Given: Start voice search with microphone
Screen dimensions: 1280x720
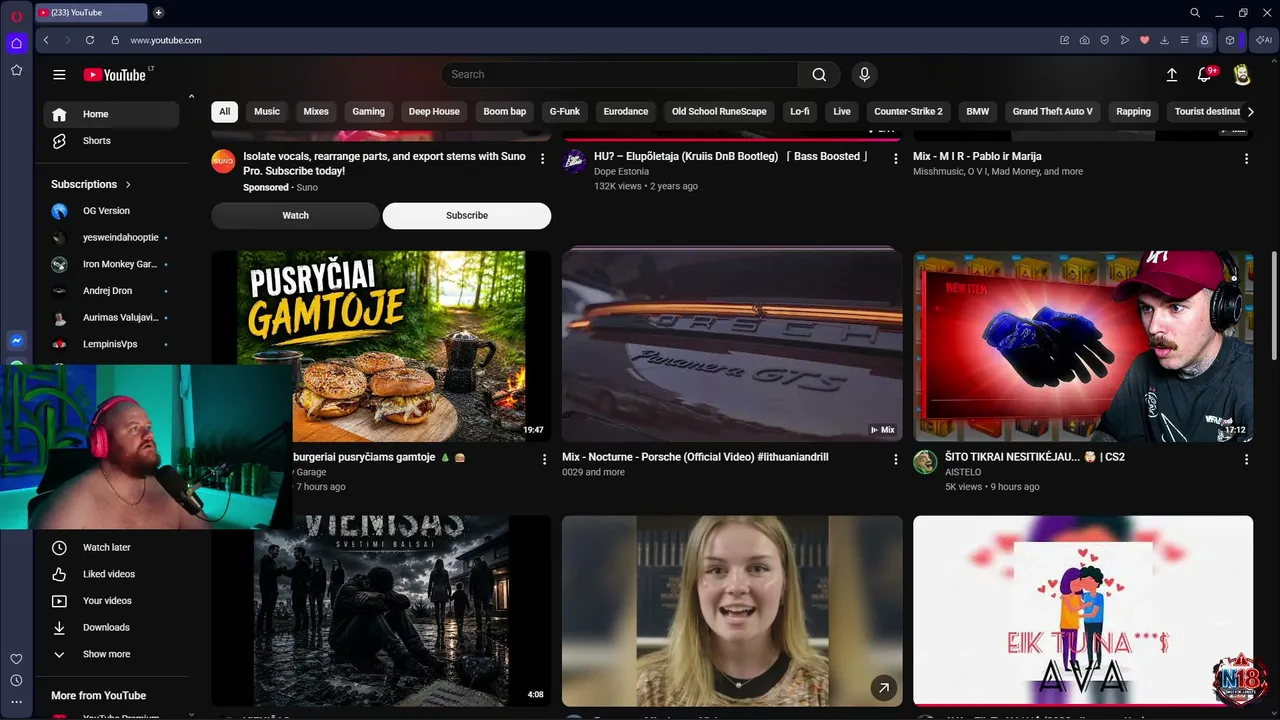Looking at the screenshot, I should point(865,74).
